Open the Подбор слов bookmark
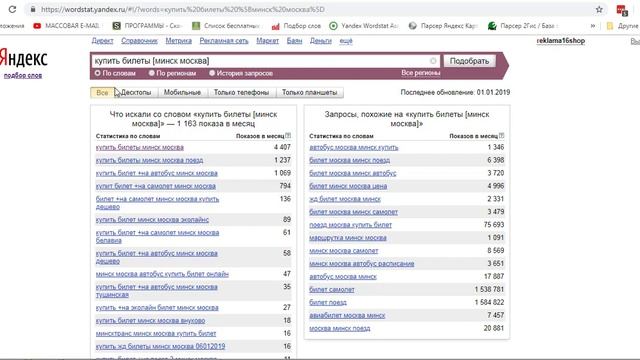Screen dimensions: 640x360 (296, 26)
